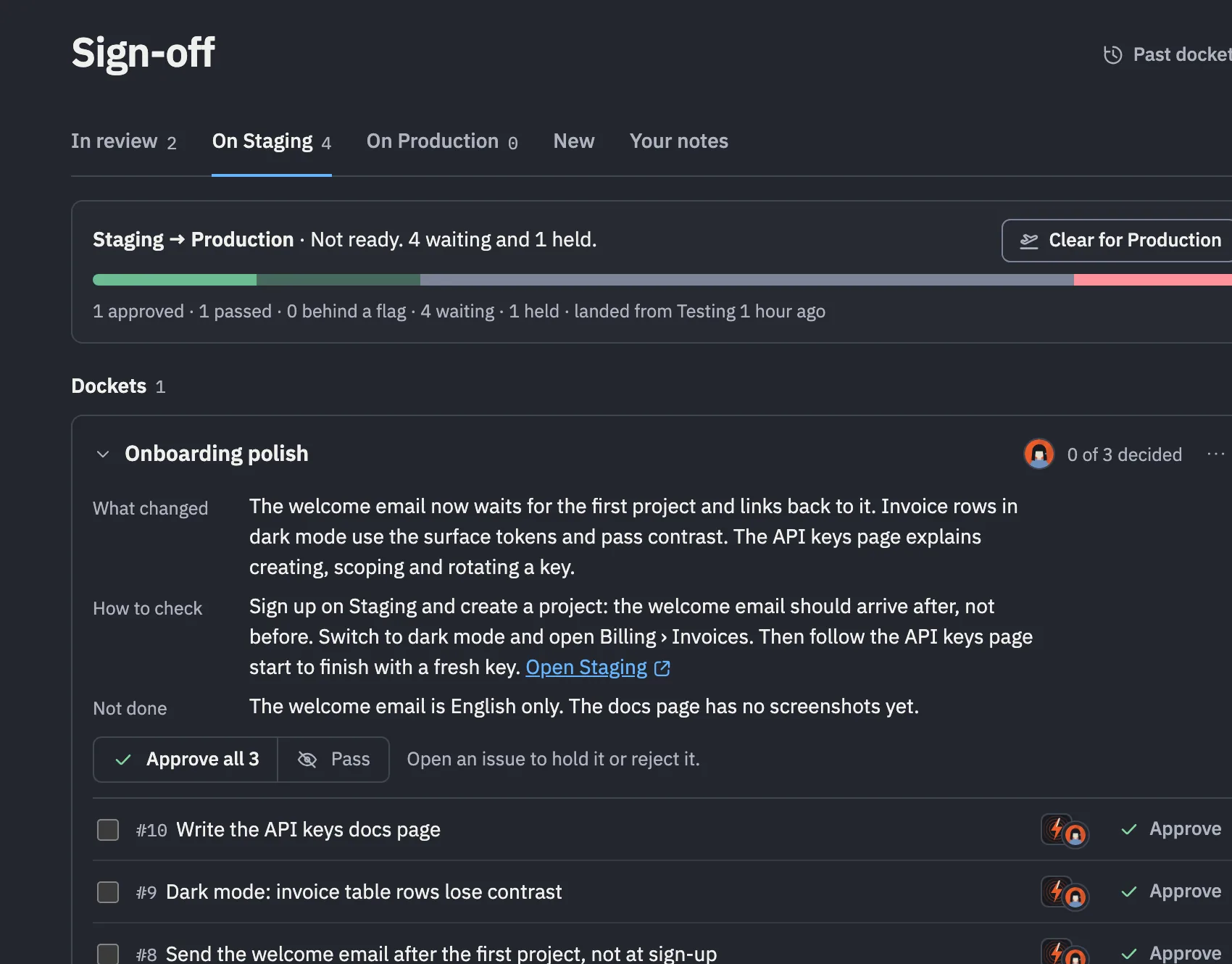Open the Open Staging link

(586, 668)
